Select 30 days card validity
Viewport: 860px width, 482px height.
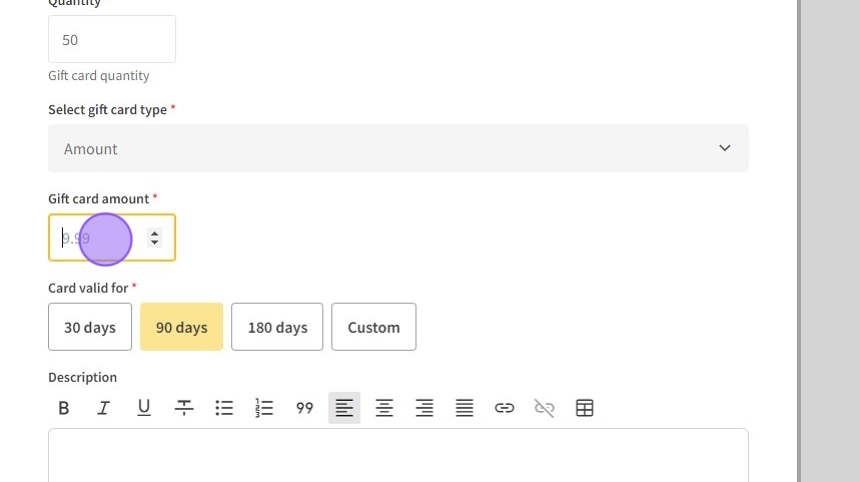point(90,327)
